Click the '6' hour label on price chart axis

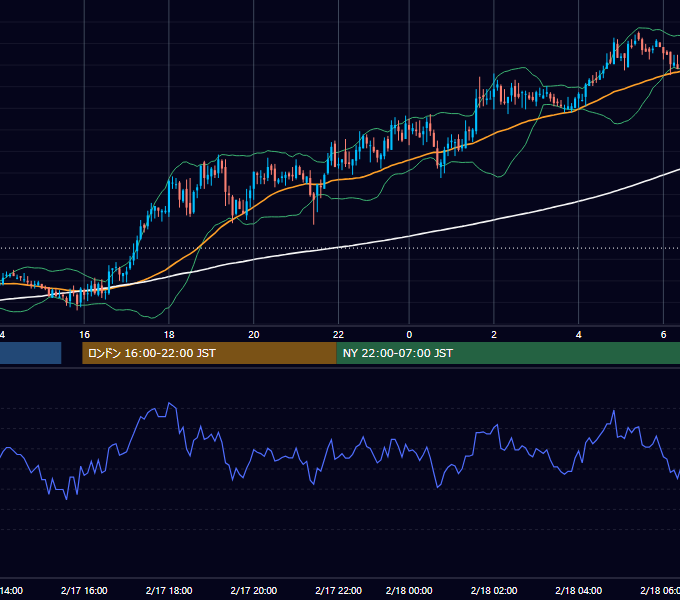pos(663,335)
